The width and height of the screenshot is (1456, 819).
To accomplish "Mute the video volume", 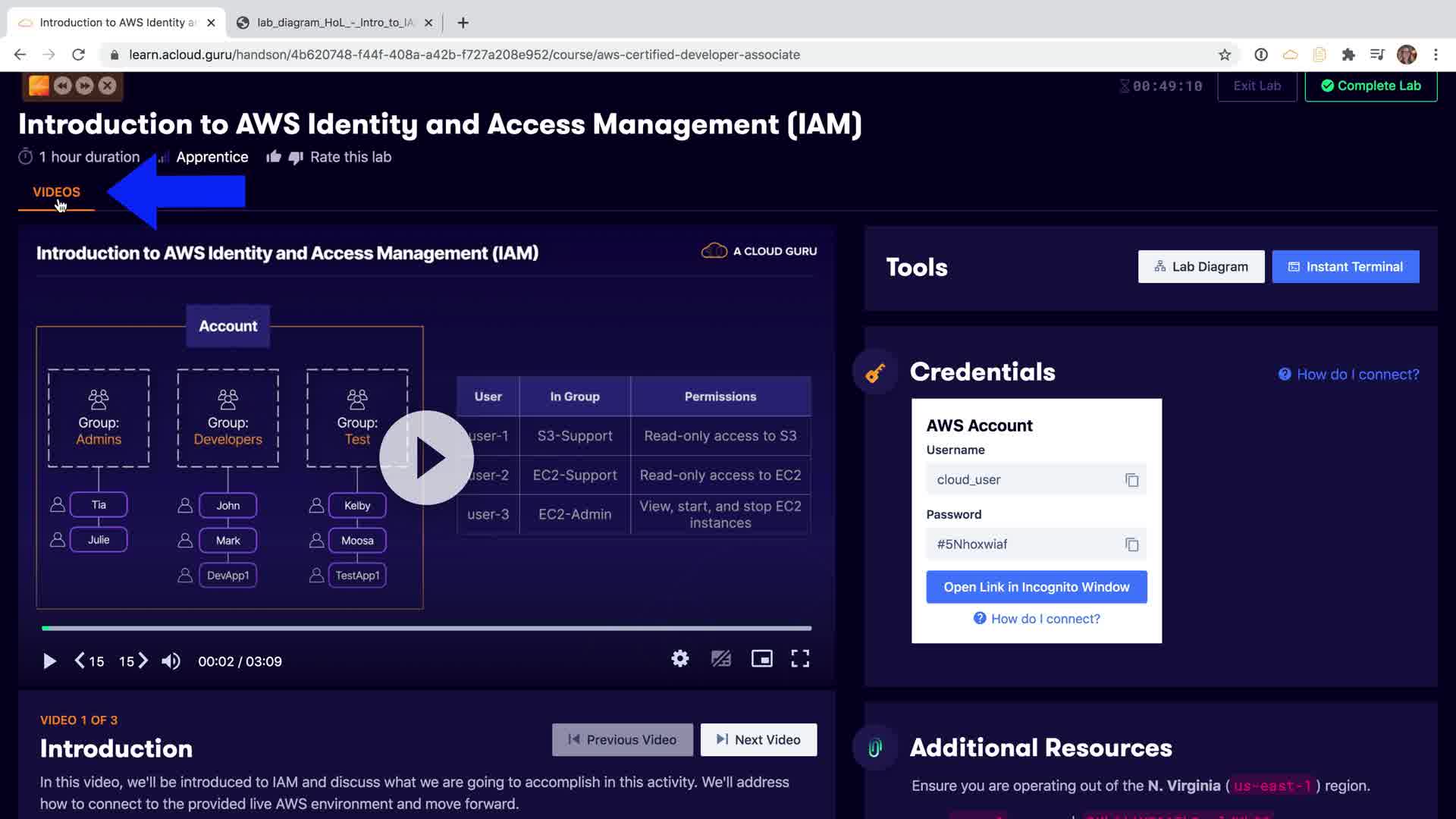I will (x=171, y=661).
